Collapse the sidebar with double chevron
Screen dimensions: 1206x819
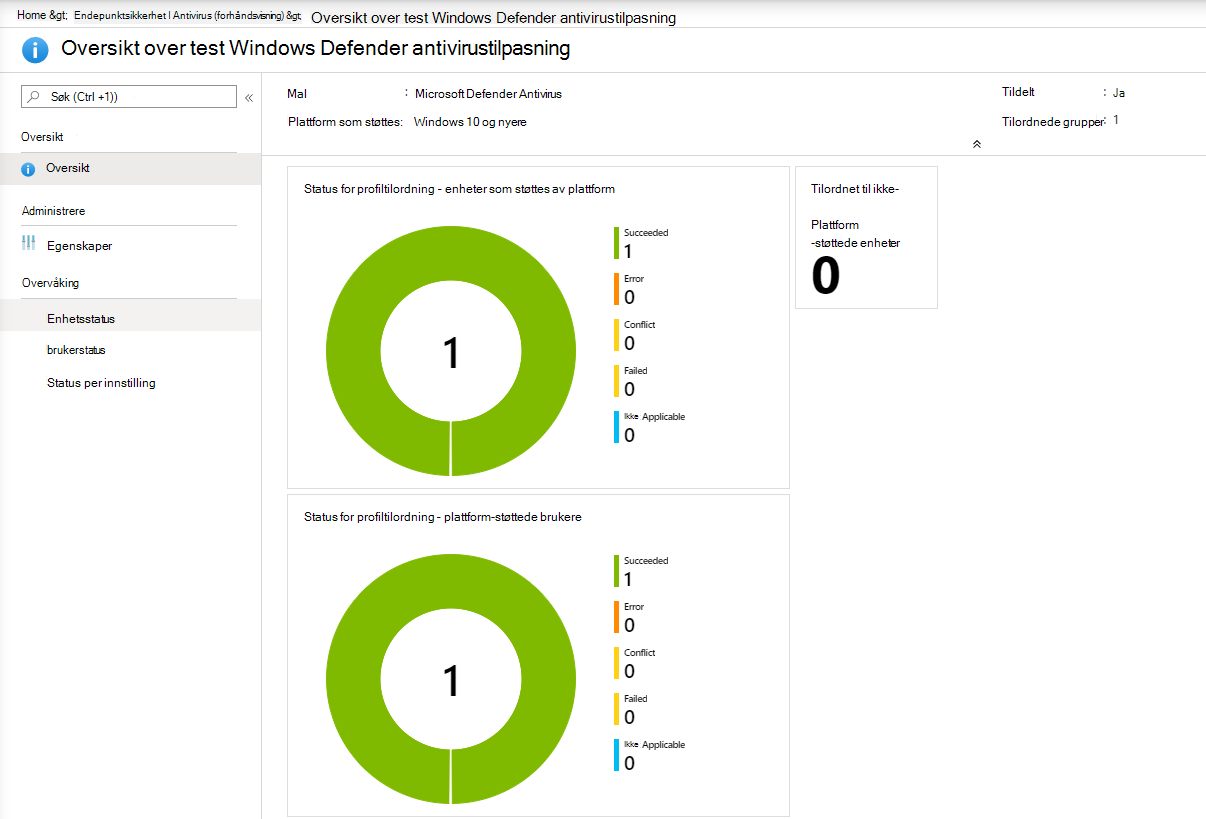249,98
